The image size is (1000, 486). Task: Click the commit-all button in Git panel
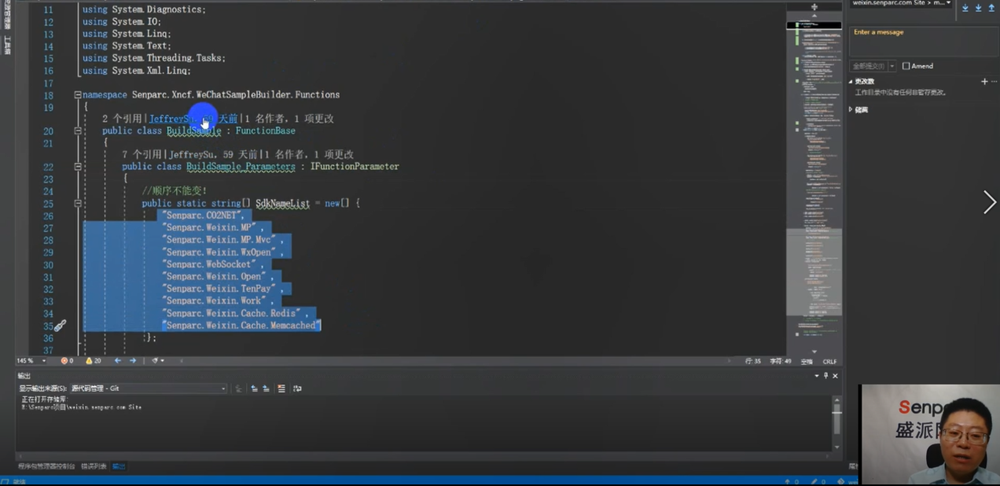(x=869, y=66)
